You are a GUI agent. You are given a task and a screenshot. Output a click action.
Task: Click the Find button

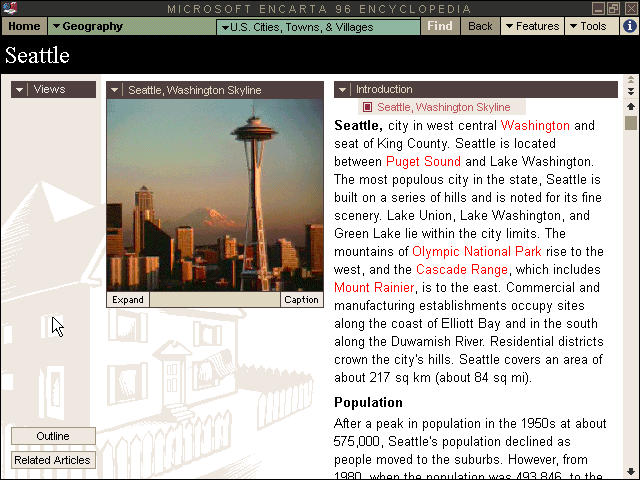click(x=440, y=26)
